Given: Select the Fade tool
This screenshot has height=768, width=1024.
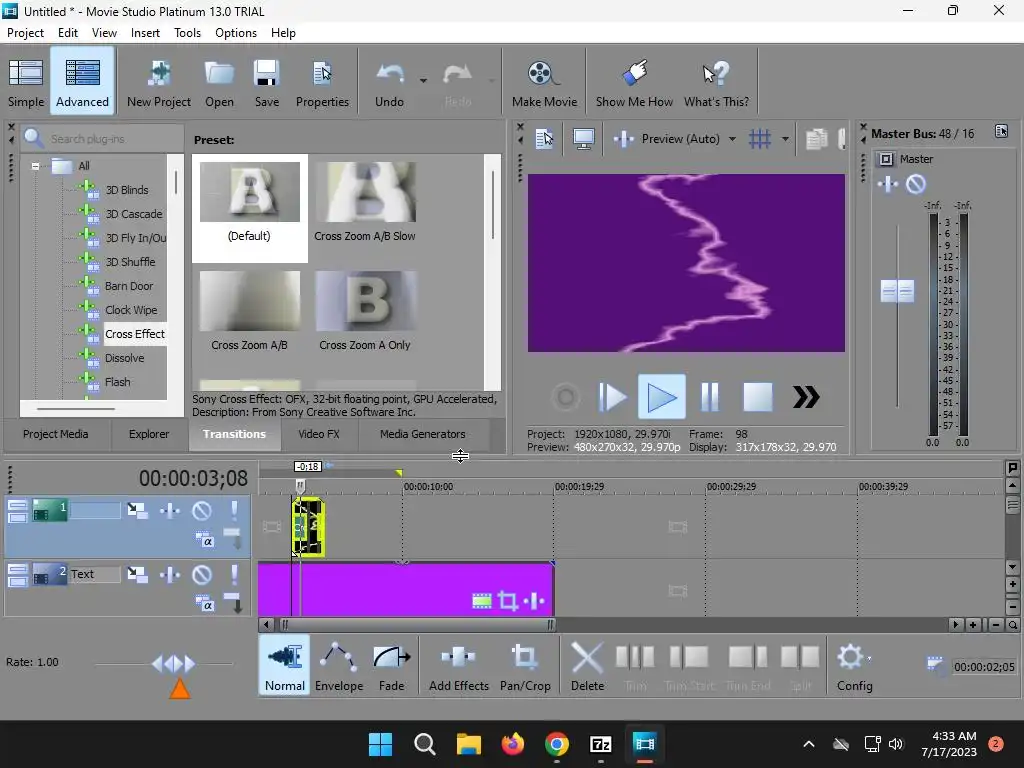Looking at the screenshot, I should (391, 665).
